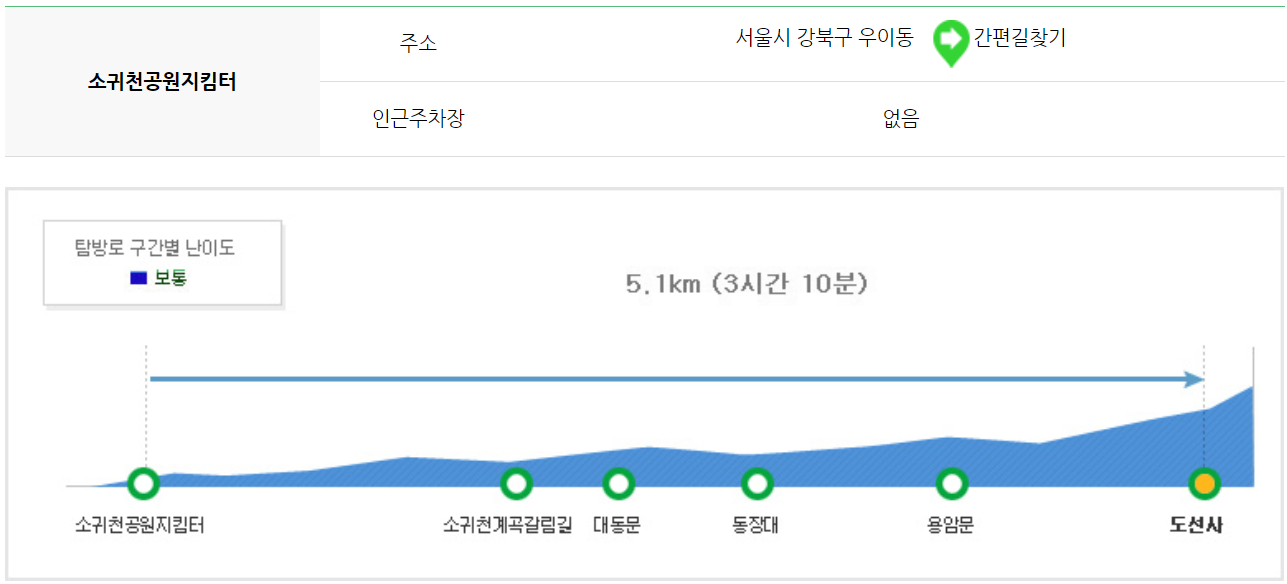This screenshot has height=584, width=1287.
Task: Click the 탐방로 구간별 난이도 legend box
Action: [163, 263]
